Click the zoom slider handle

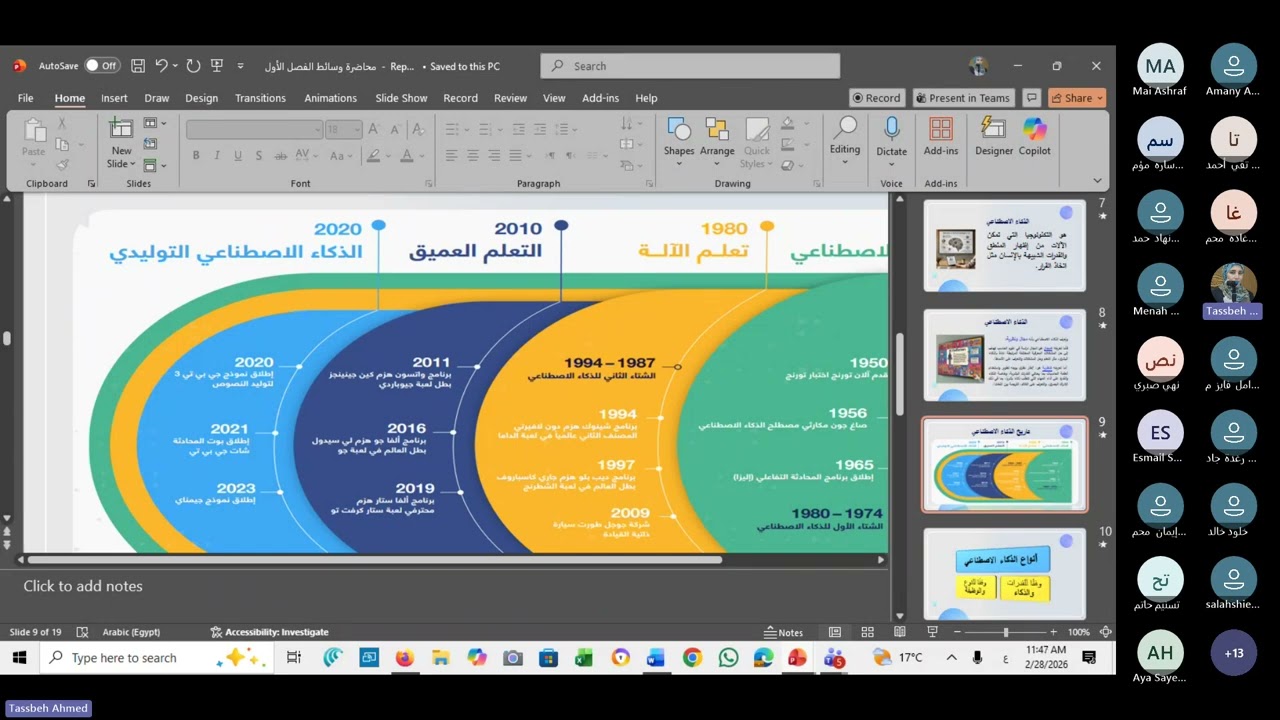click(1006, 632)
